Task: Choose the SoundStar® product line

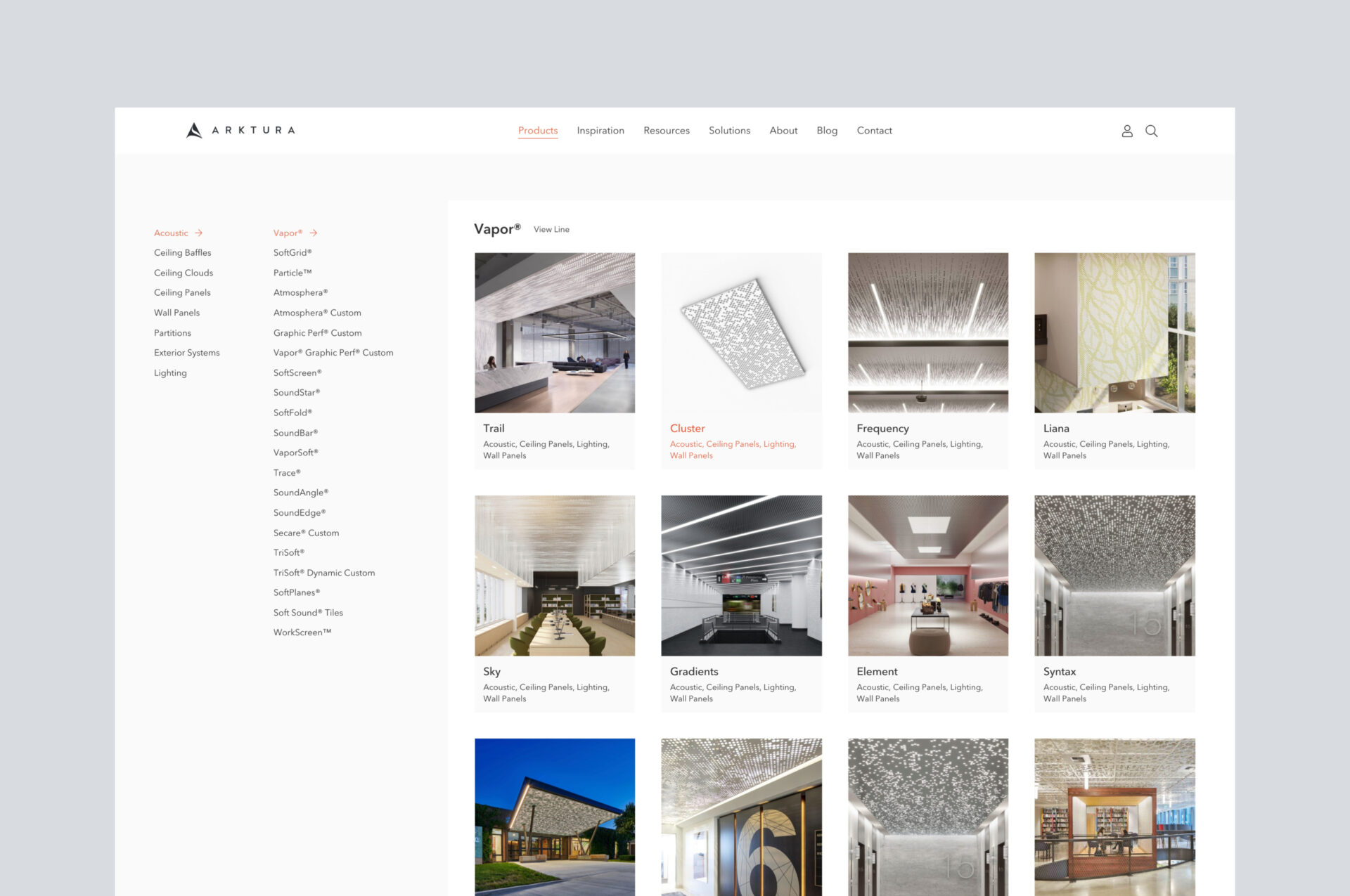Action: 297,393
